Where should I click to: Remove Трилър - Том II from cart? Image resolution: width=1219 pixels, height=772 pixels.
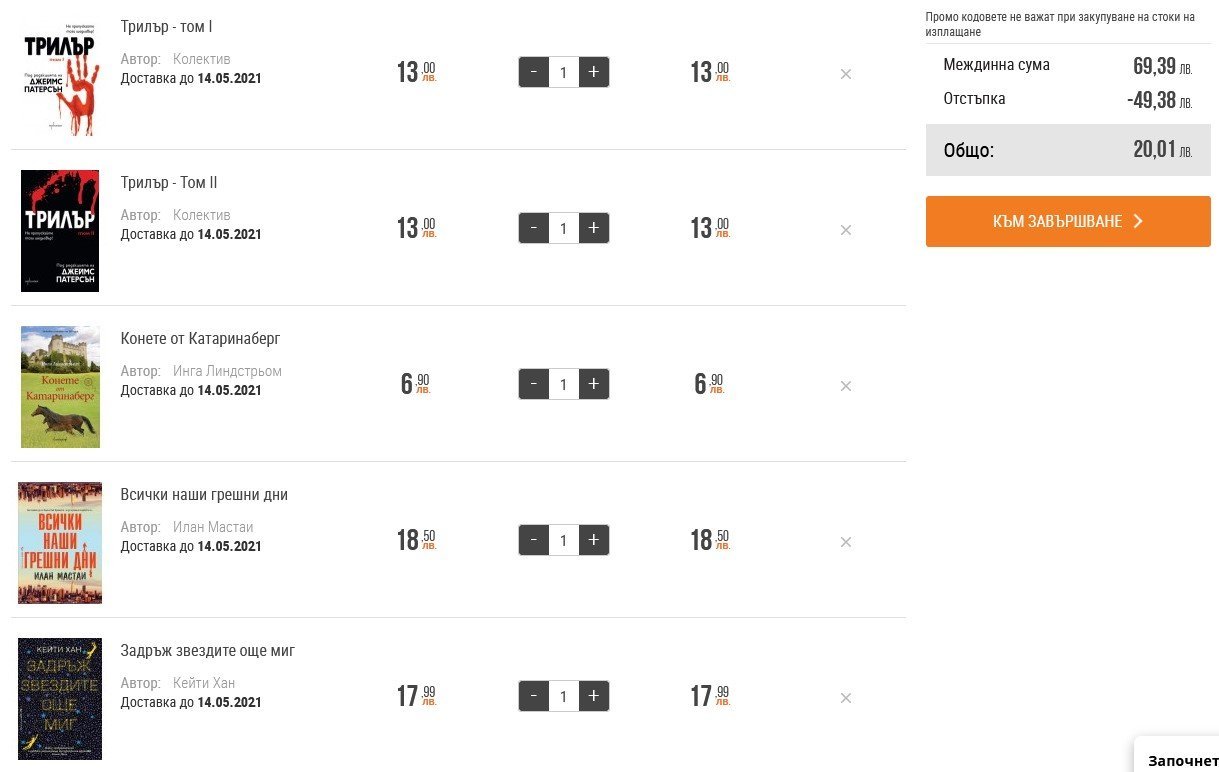[845, 230]
